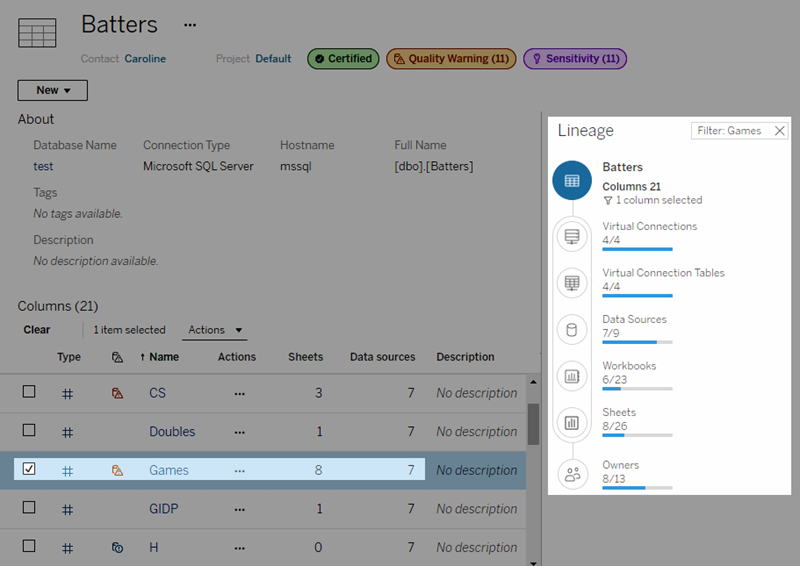Viewport: 800px width, 566px height.
Task: Click the Actions column header
Action: pyautogui.click(x=237, y=357)
